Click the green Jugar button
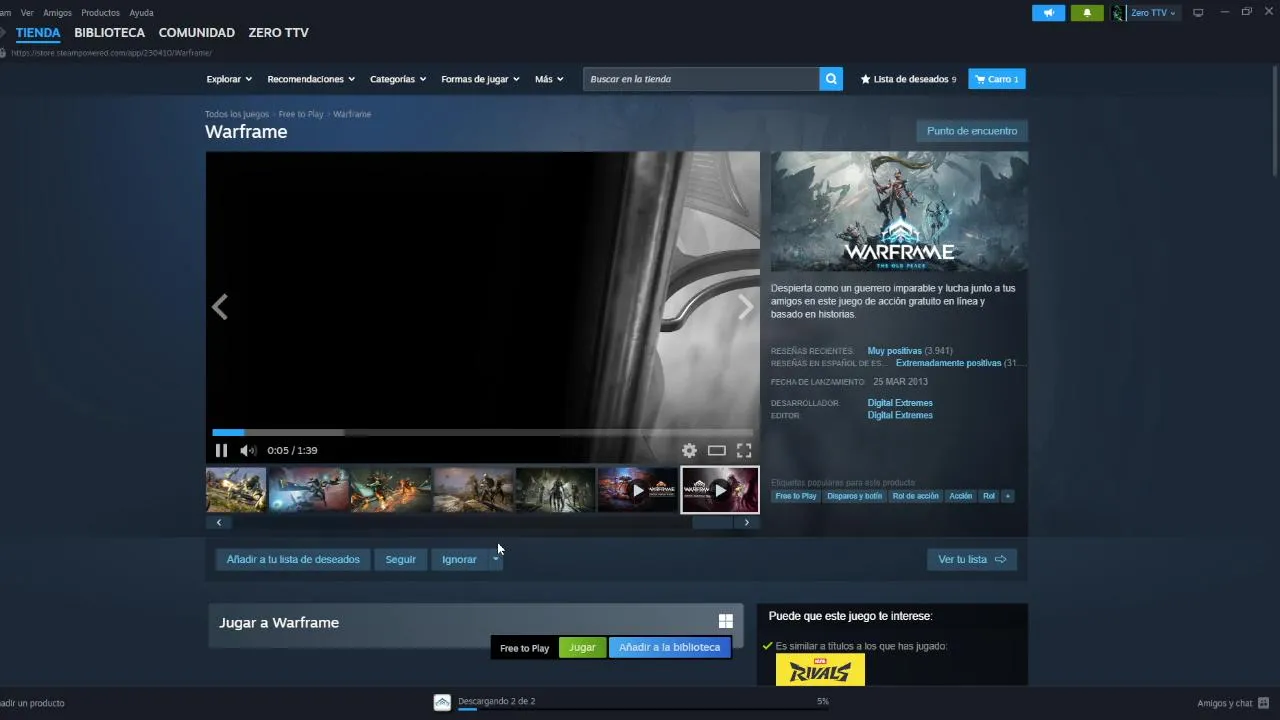Screen dimensions: 1280x720 pyautogui.click(x=582, y=648)
